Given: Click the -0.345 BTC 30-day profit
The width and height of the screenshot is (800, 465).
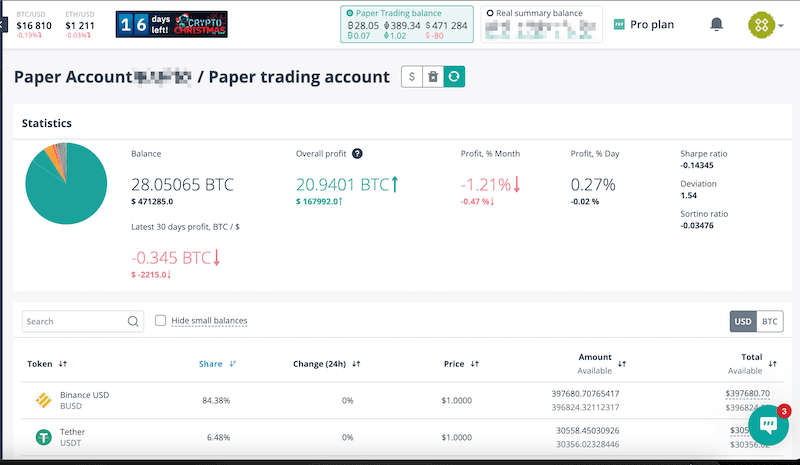Looking at the screenshot, I should point(175,258).
